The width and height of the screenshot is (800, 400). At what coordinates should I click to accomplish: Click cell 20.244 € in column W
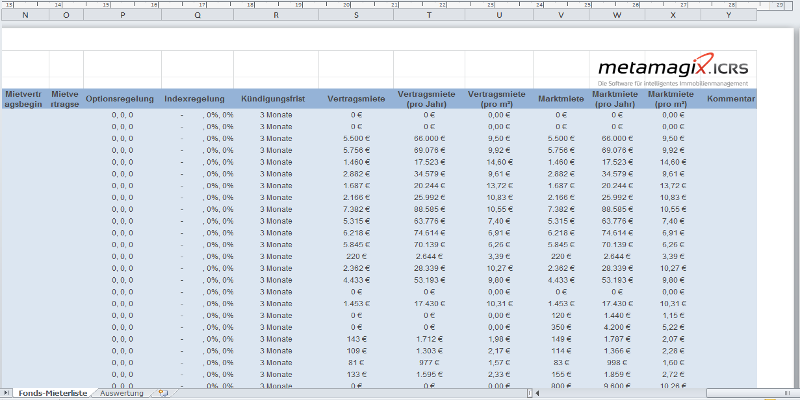pyautogui.click(x=617, y=185)
